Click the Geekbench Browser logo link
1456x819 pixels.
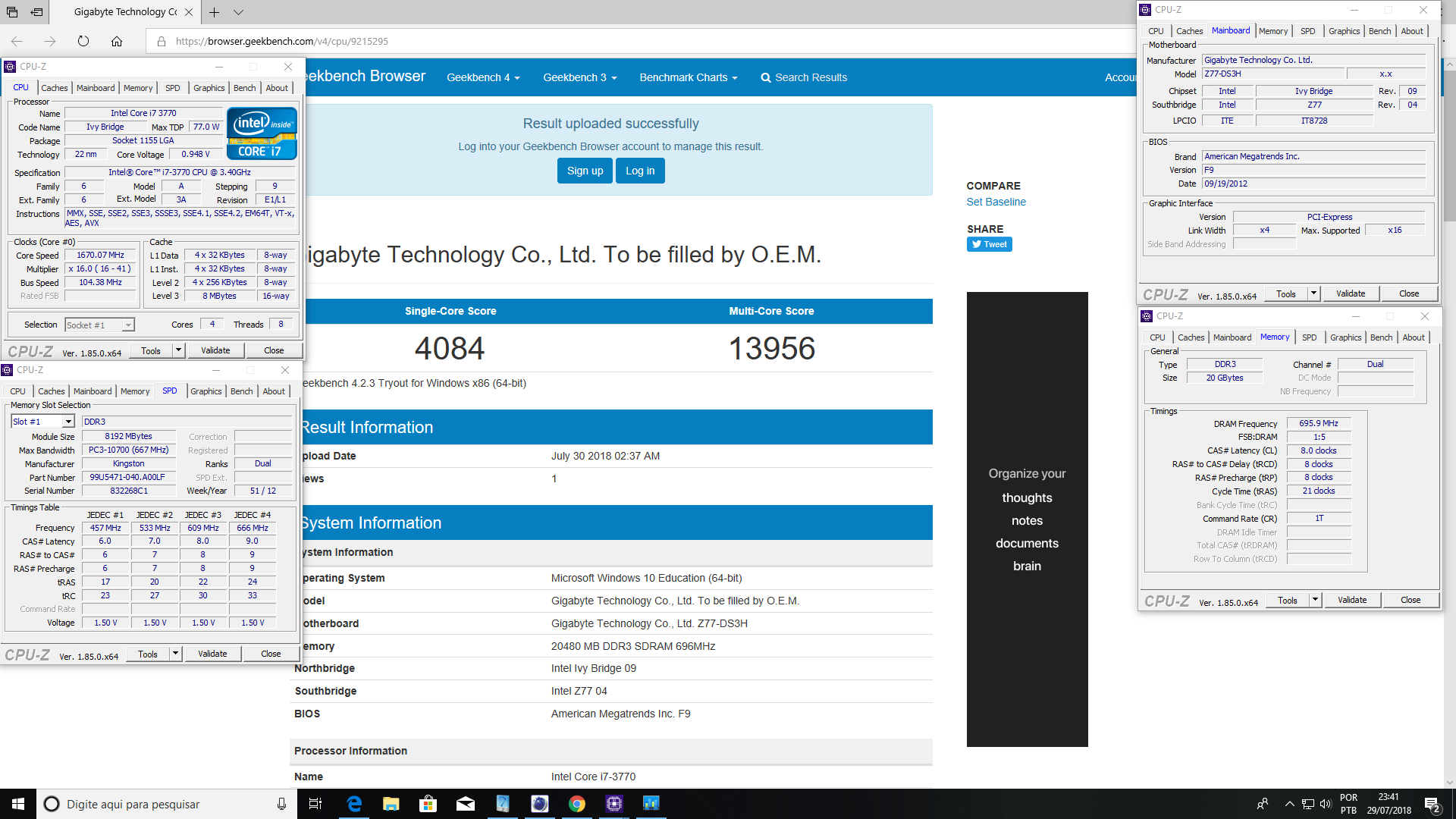click(364, 76)
